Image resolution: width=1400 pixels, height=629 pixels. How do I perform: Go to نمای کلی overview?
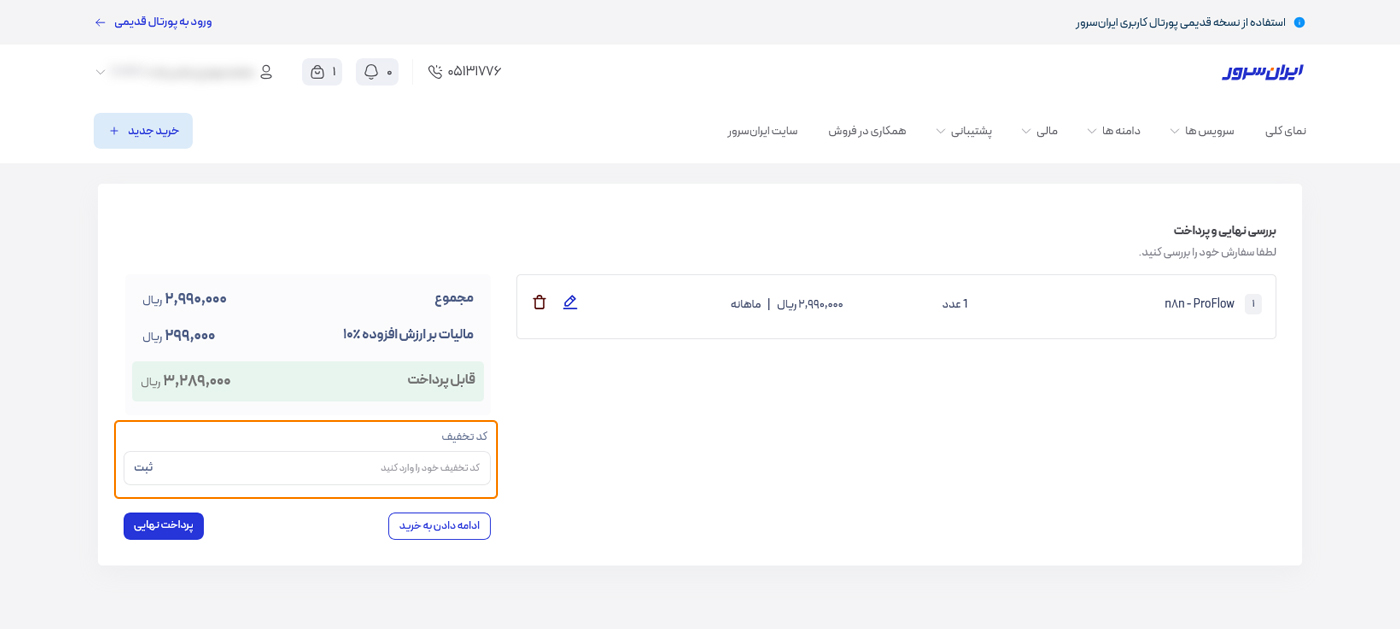point(1285,131)
